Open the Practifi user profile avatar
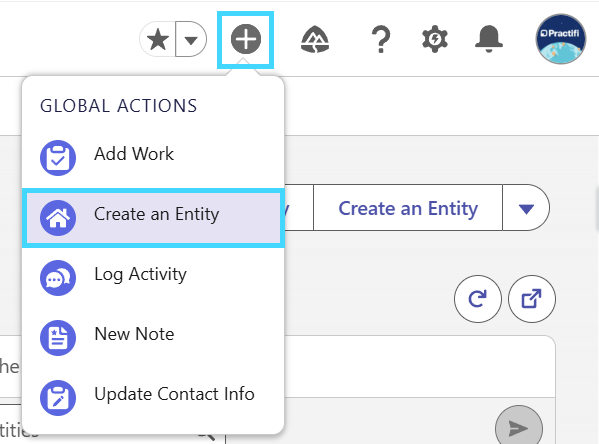Image resolution: width=599 pixels, height=444 pixels. 560,39
